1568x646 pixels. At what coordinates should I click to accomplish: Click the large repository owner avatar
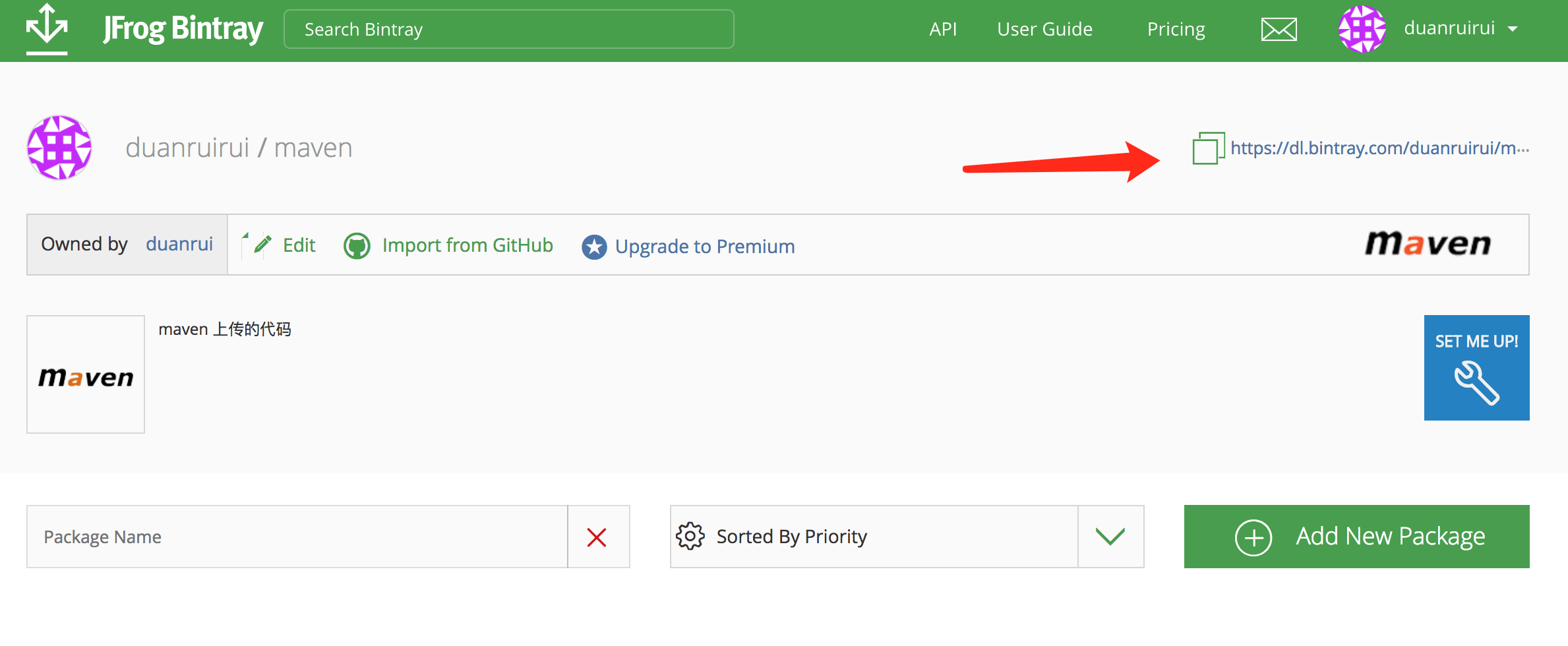click(x=59, y=148)
